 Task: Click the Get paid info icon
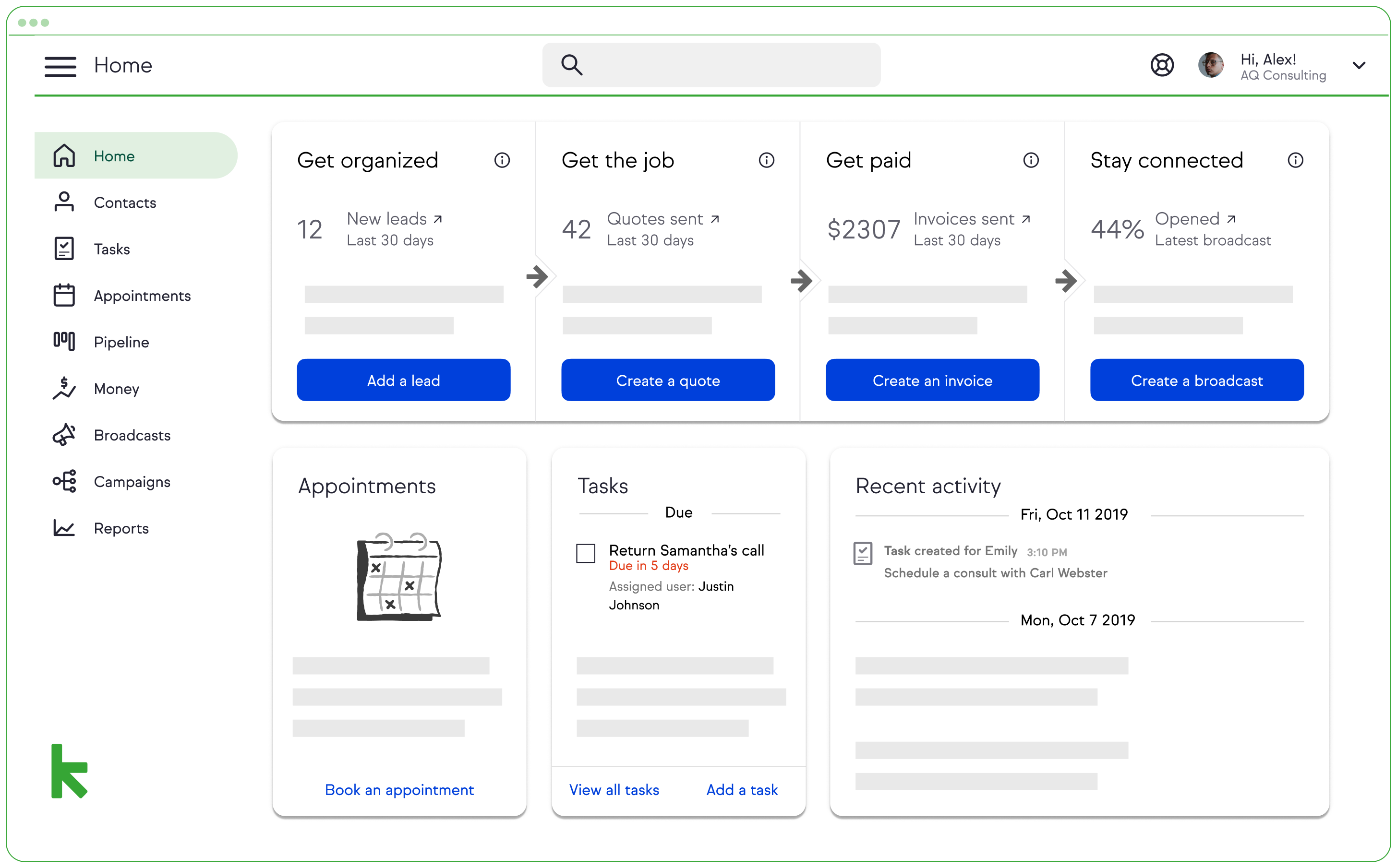[x=1031, y=160]
